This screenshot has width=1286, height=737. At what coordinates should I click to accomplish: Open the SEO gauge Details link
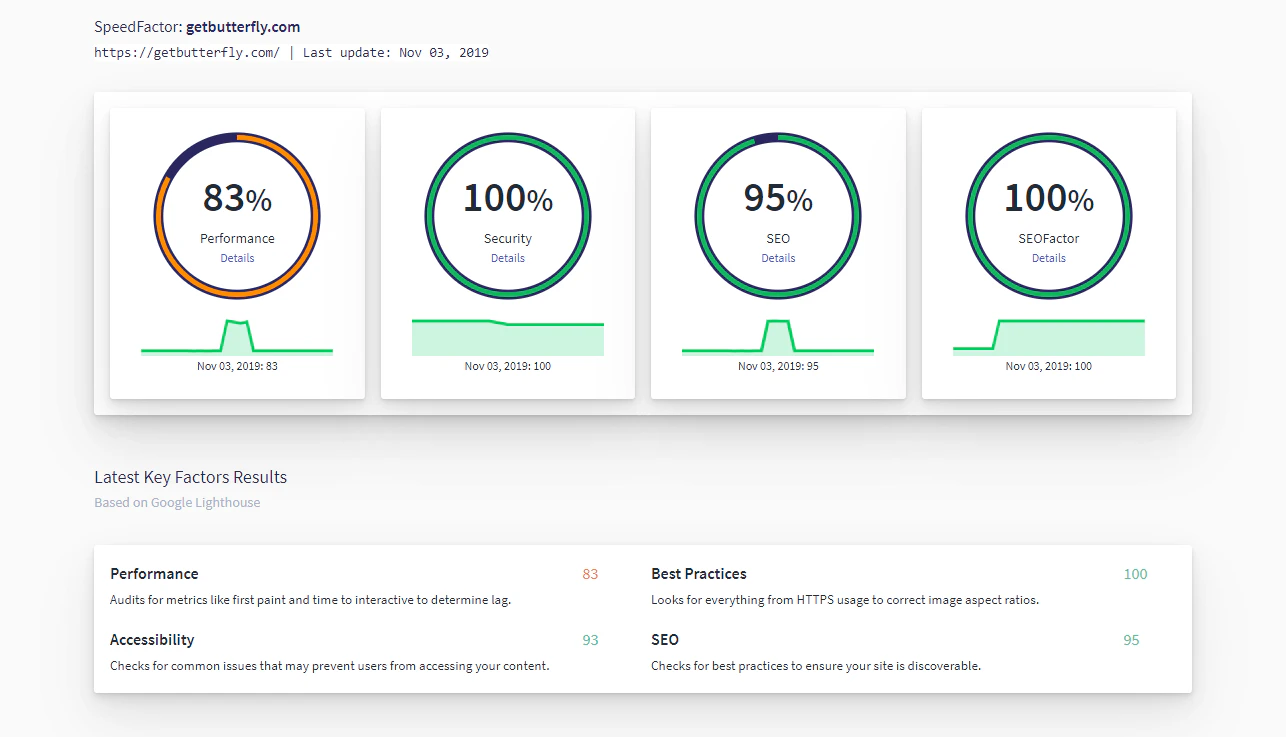(x=778, y=258)
